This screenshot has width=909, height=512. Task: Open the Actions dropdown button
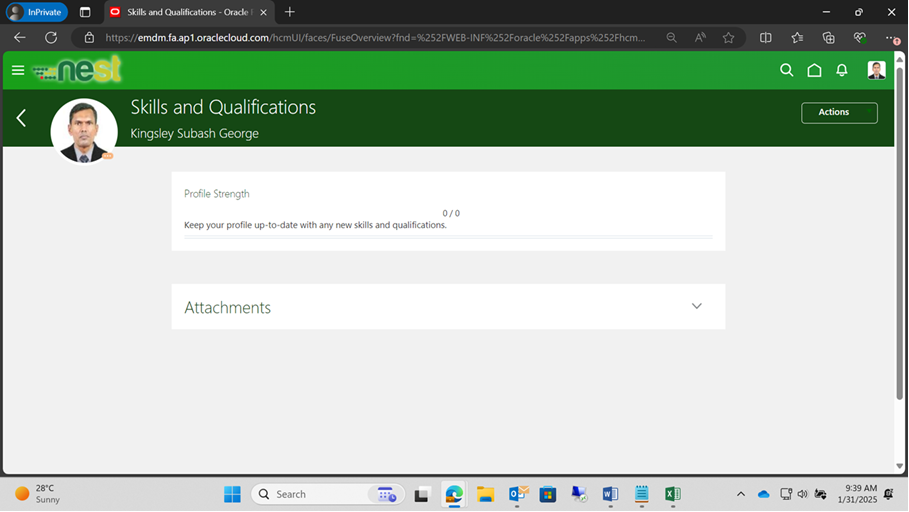[839, 112]
